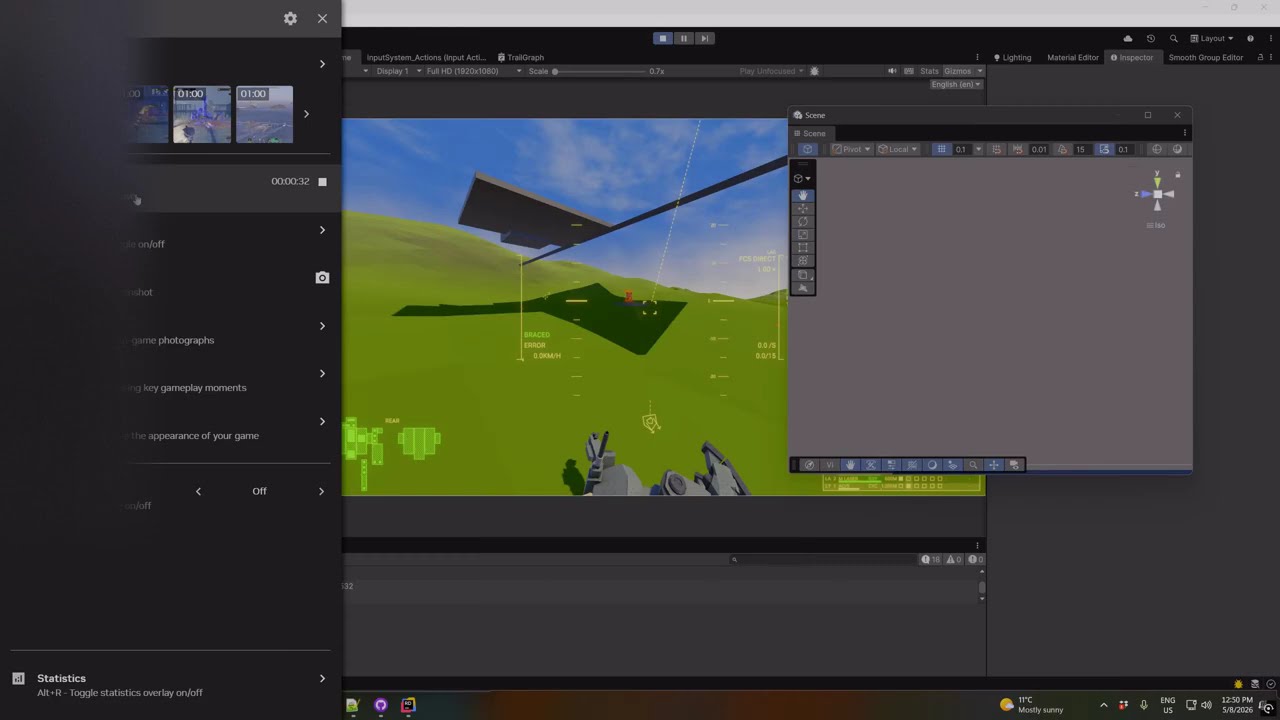This screenshot has width=1280, height=720.
Task: Toggle grid visibility in Scene toolbar
Action: [941, 149]
